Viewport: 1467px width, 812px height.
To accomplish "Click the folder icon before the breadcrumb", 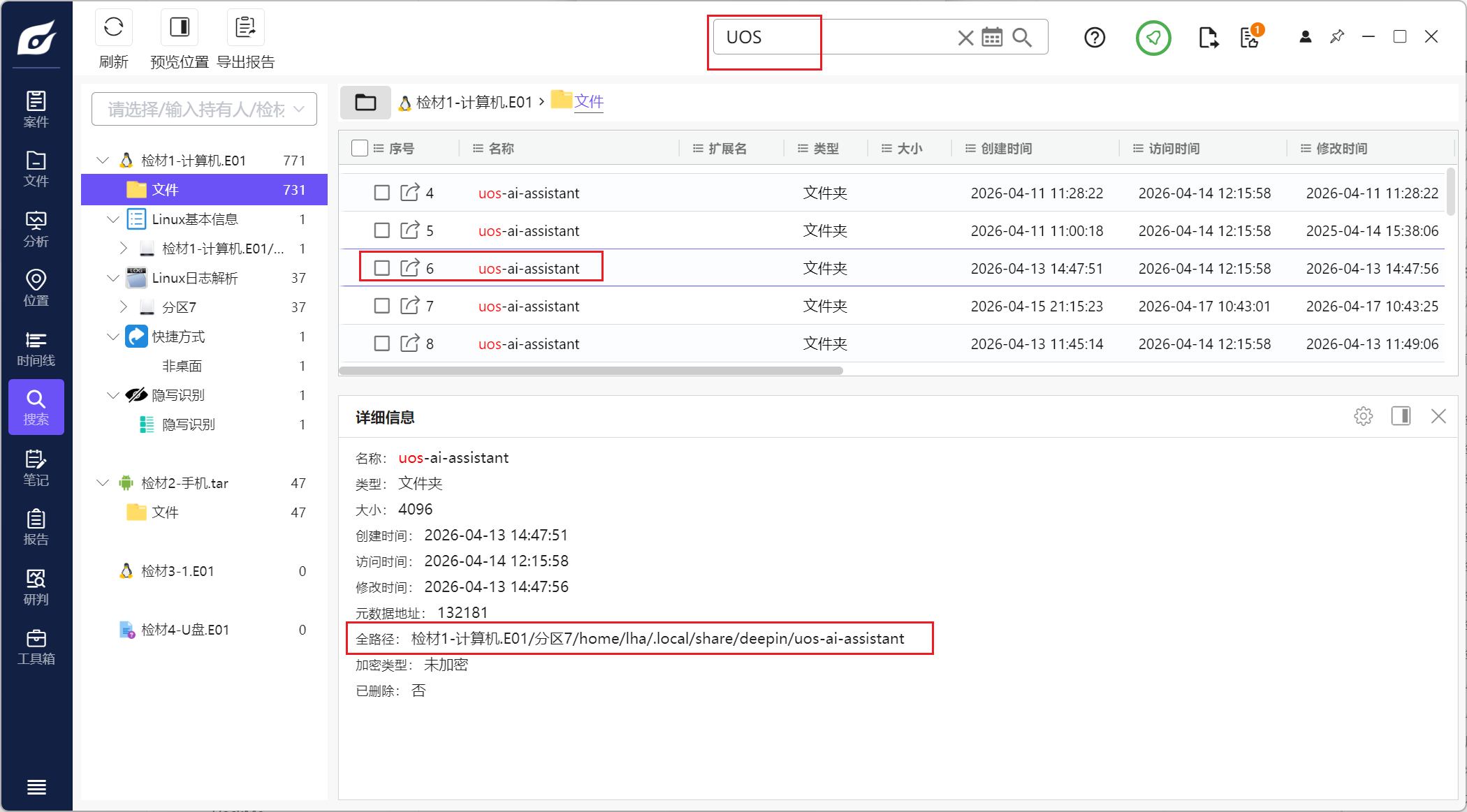I will click(x=365, y=103).
